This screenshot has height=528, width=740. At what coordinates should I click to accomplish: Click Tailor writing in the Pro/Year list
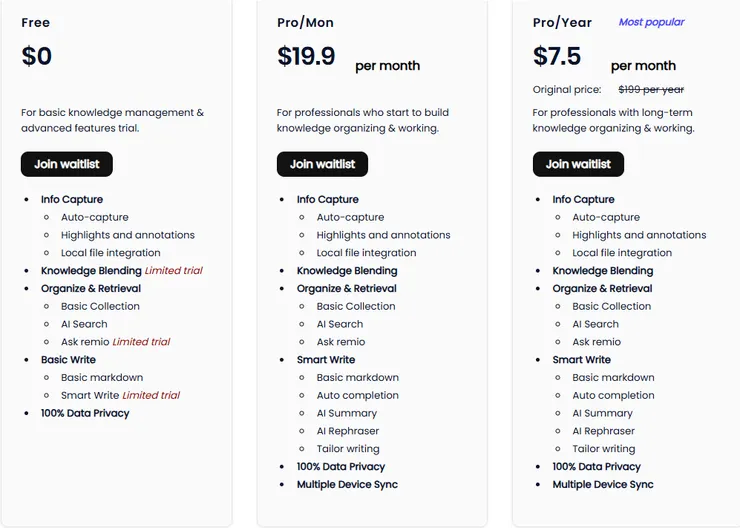tap(603, 449)
